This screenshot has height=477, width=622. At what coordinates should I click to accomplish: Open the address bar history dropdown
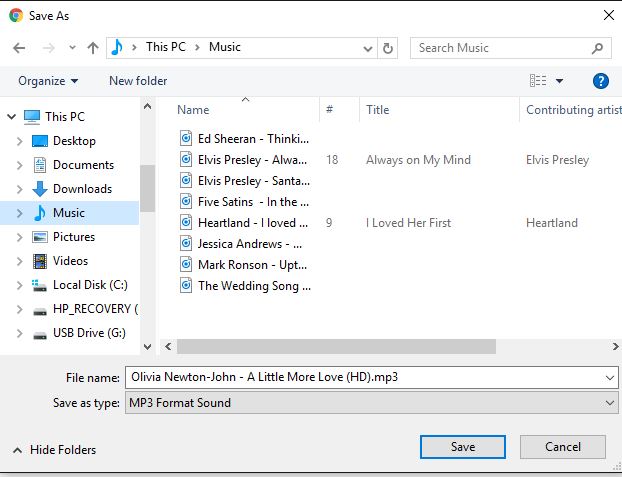368,48
